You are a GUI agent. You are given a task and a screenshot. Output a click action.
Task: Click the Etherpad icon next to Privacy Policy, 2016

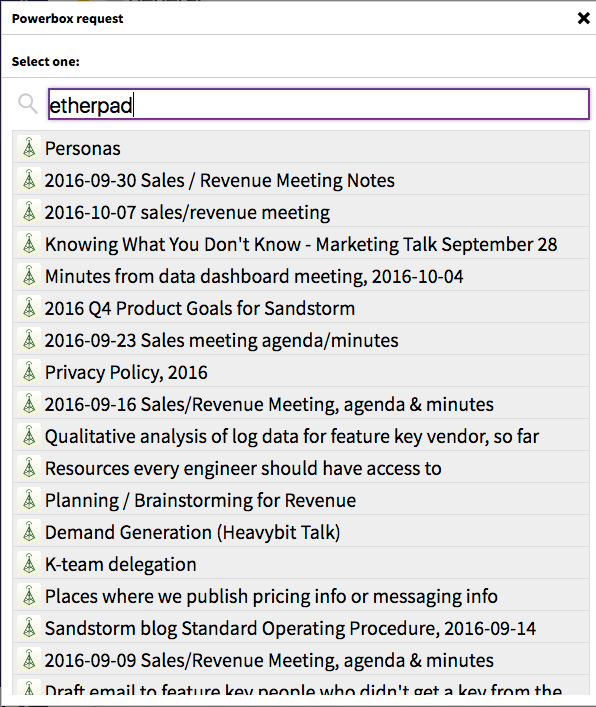click(x=29, y=372)
